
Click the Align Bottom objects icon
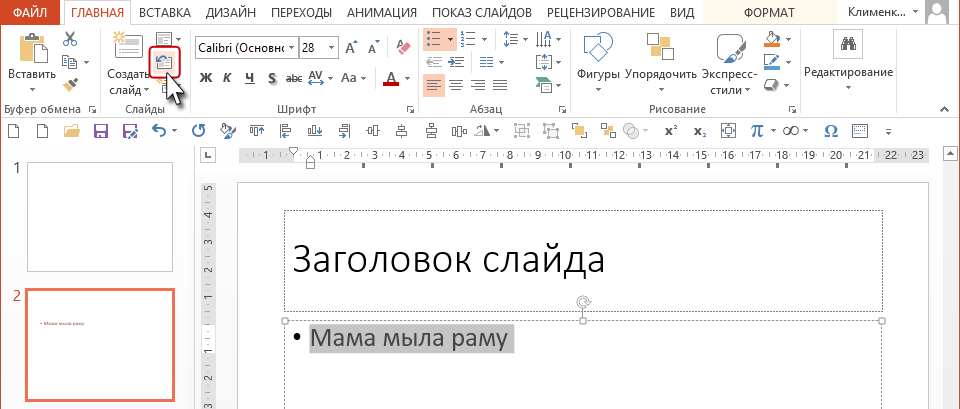315,131
